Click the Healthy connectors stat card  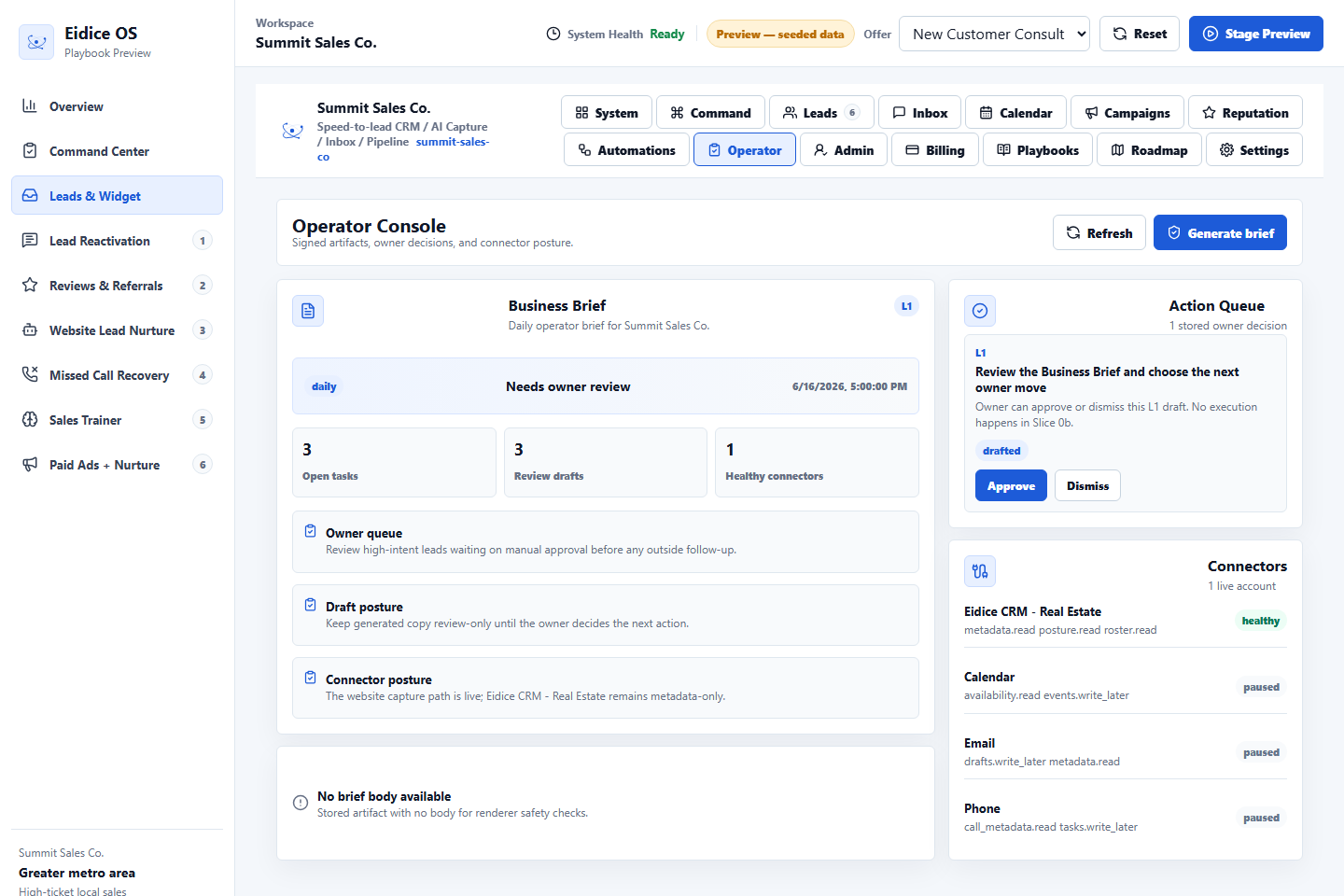pos(817,462)
